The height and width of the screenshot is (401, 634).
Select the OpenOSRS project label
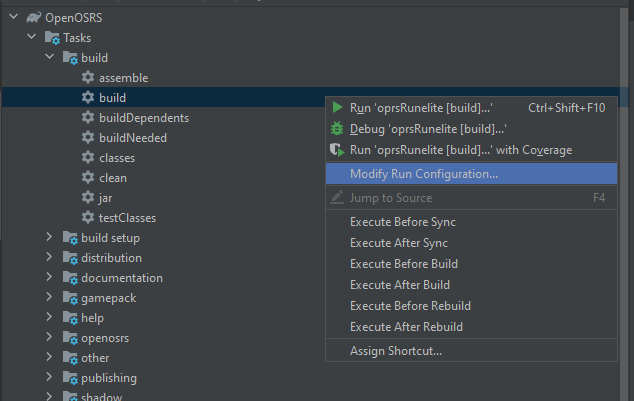point(74,18)
